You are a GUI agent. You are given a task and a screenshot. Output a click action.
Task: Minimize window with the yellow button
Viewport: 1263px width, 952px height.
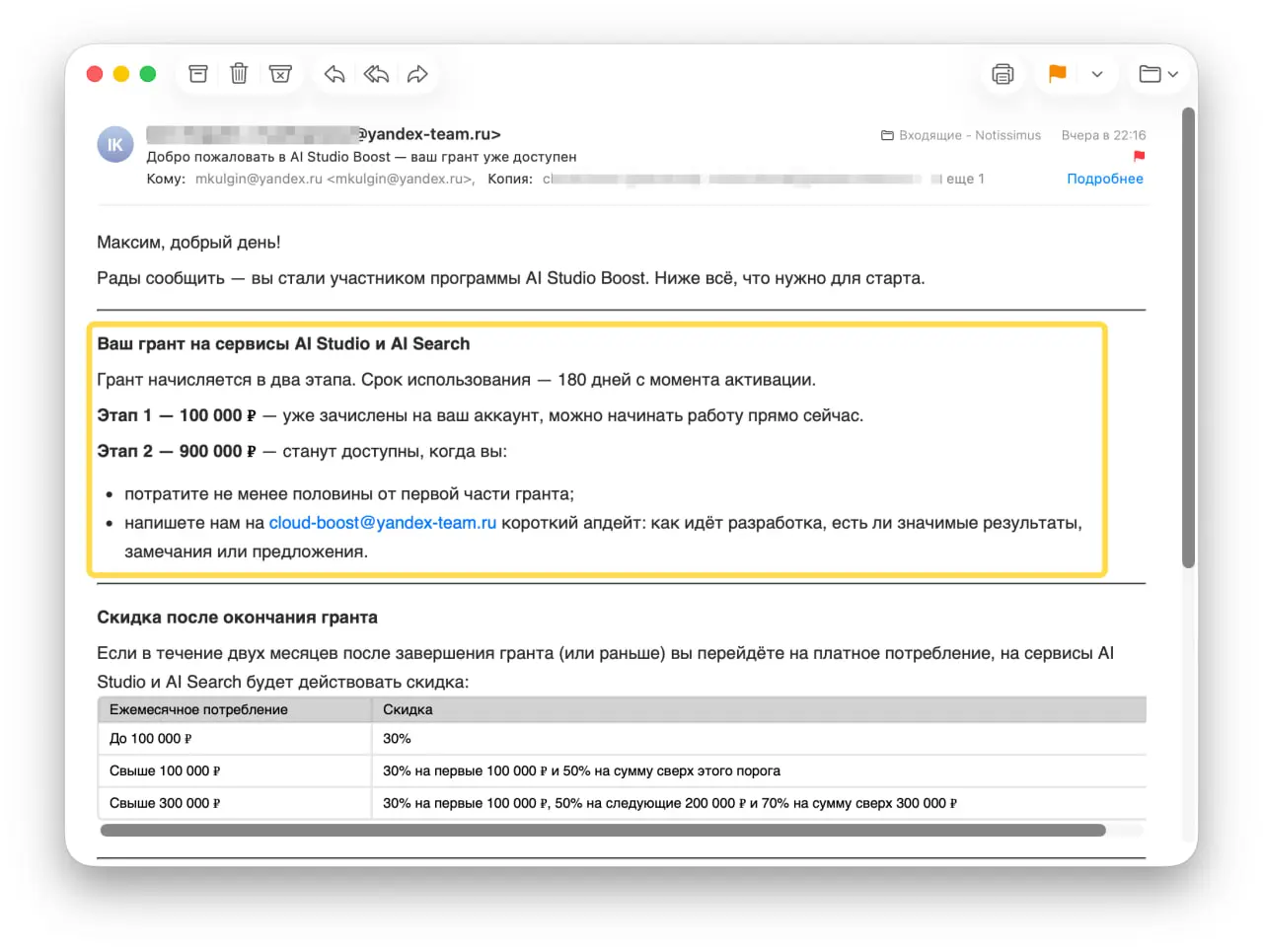coord(121,74)
